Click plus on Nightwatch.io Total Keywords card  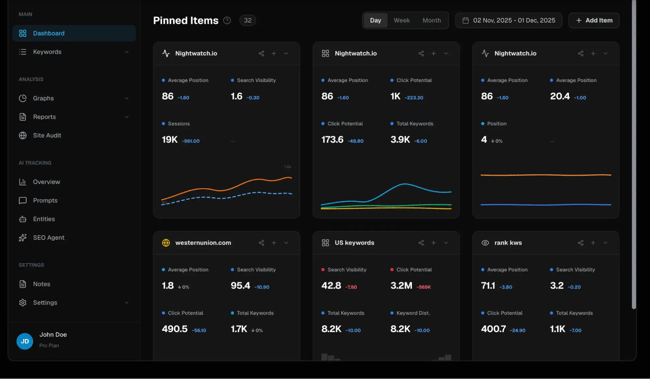[x=433, y=53]
